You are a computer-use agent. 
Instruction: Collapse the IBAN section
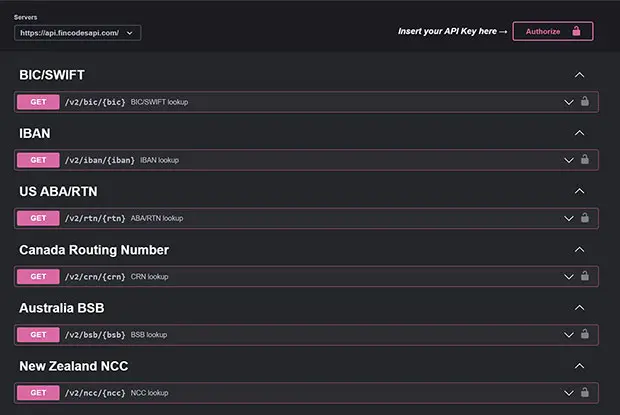pyautogui.click(x=578, y=133)
